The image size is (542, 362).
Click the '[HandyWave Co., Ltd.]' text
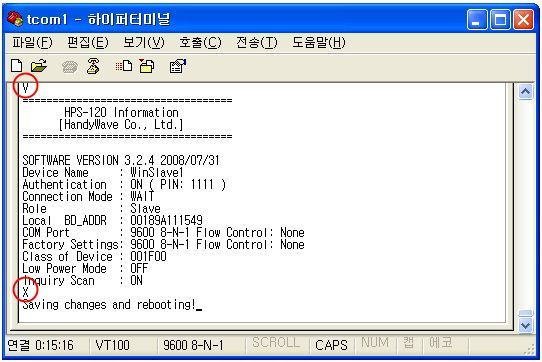121,124
